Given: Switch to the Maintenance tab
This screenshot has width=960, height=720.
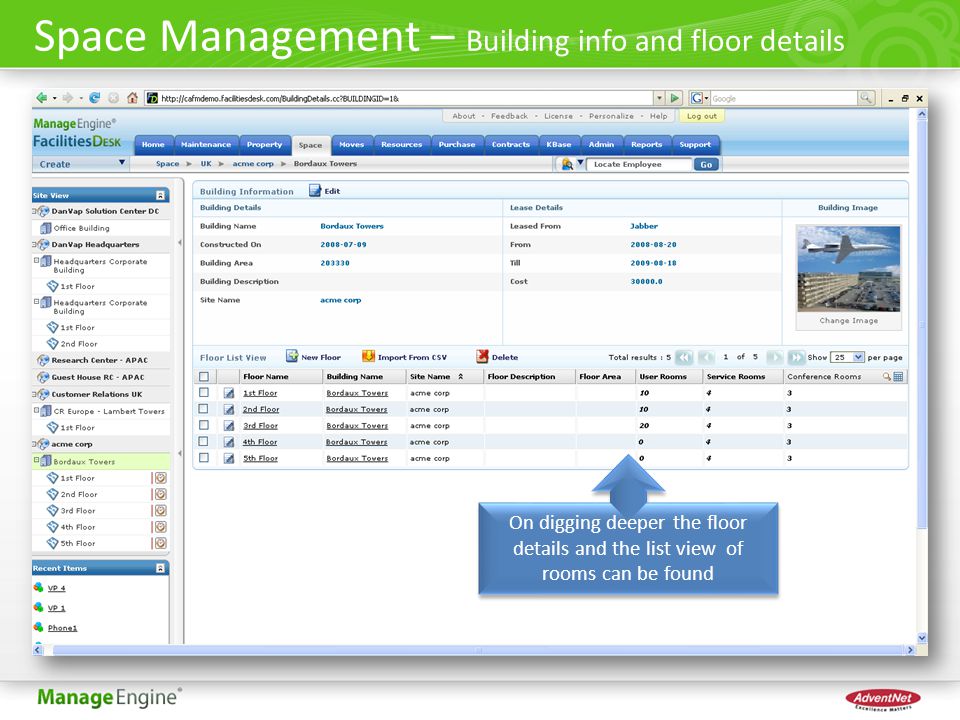Looking at the screenshot, I should pyautogui.click(x=206, y=144).
